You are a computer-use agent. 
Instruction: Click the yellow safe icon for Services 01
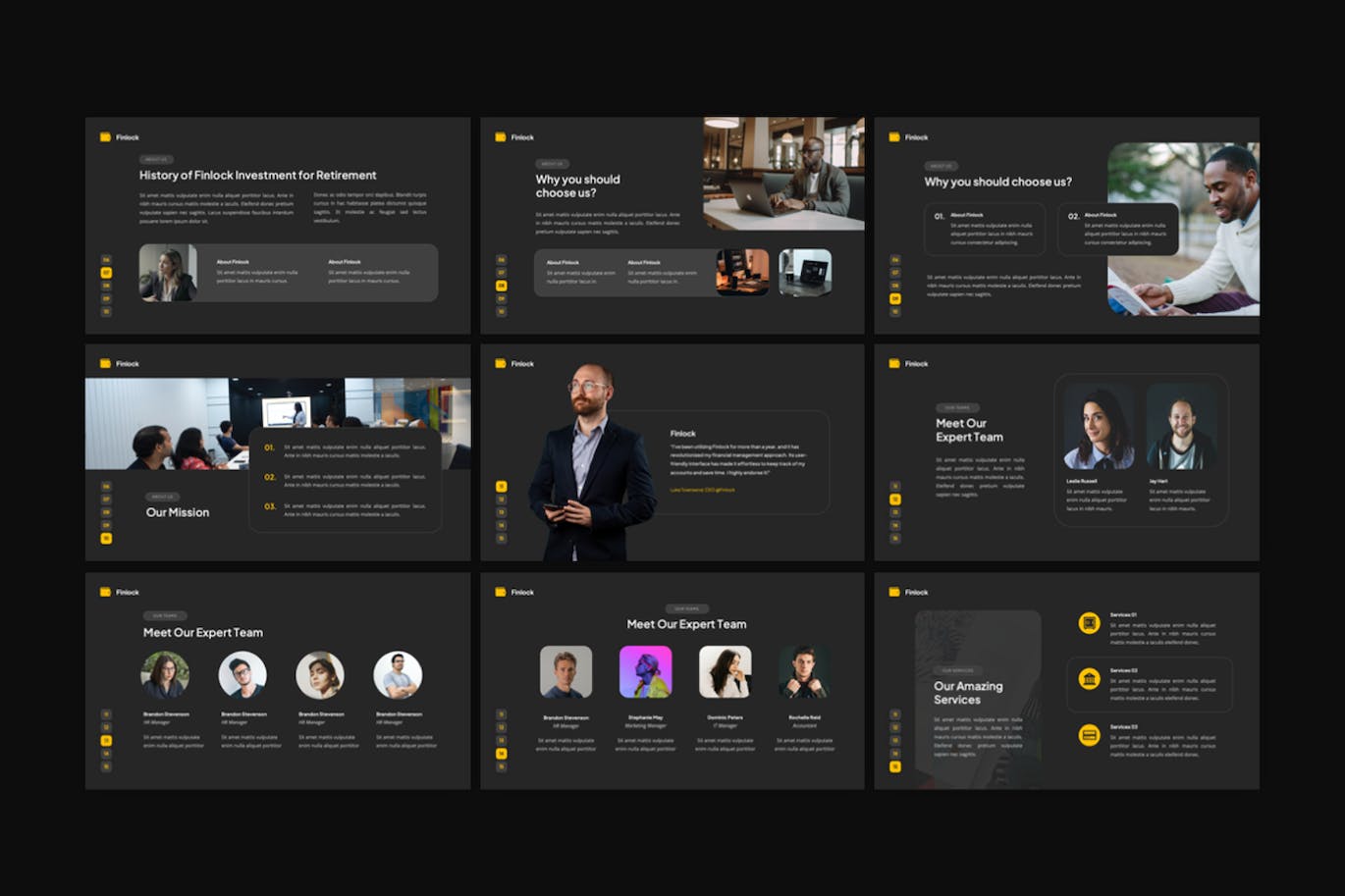pyautogui.click(x=1089, y=623)
